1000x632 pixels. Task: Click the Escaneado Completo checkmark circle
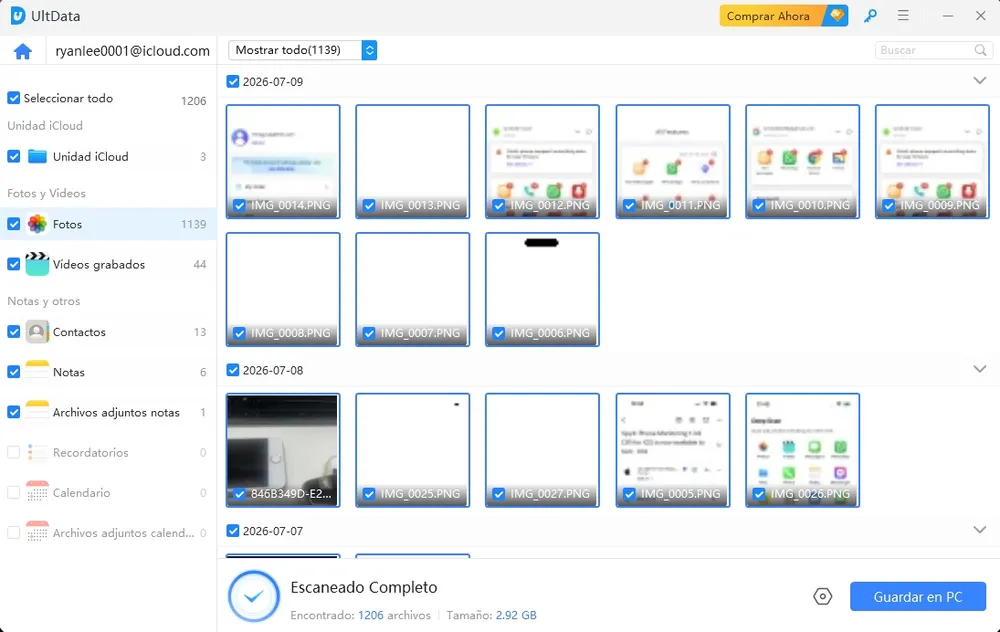254,596
